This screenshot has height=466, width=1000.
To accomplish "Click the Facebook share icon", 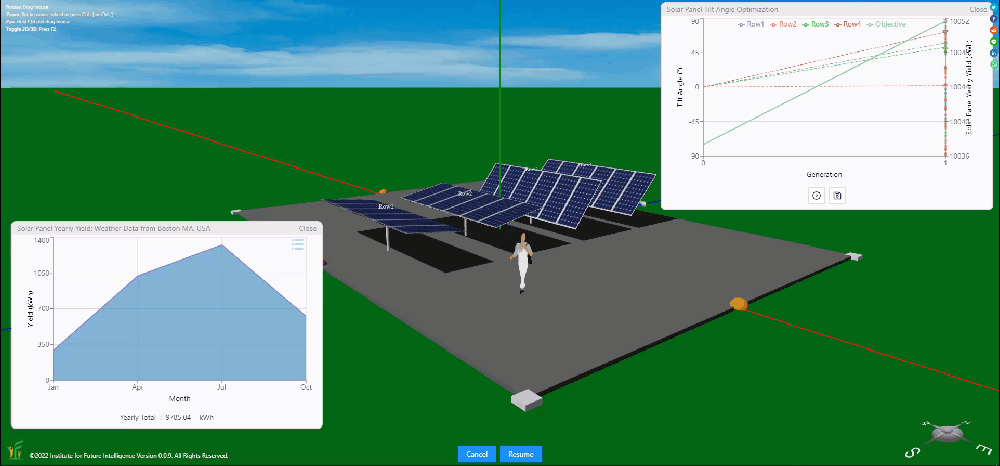I will click(x=994, y=19).
